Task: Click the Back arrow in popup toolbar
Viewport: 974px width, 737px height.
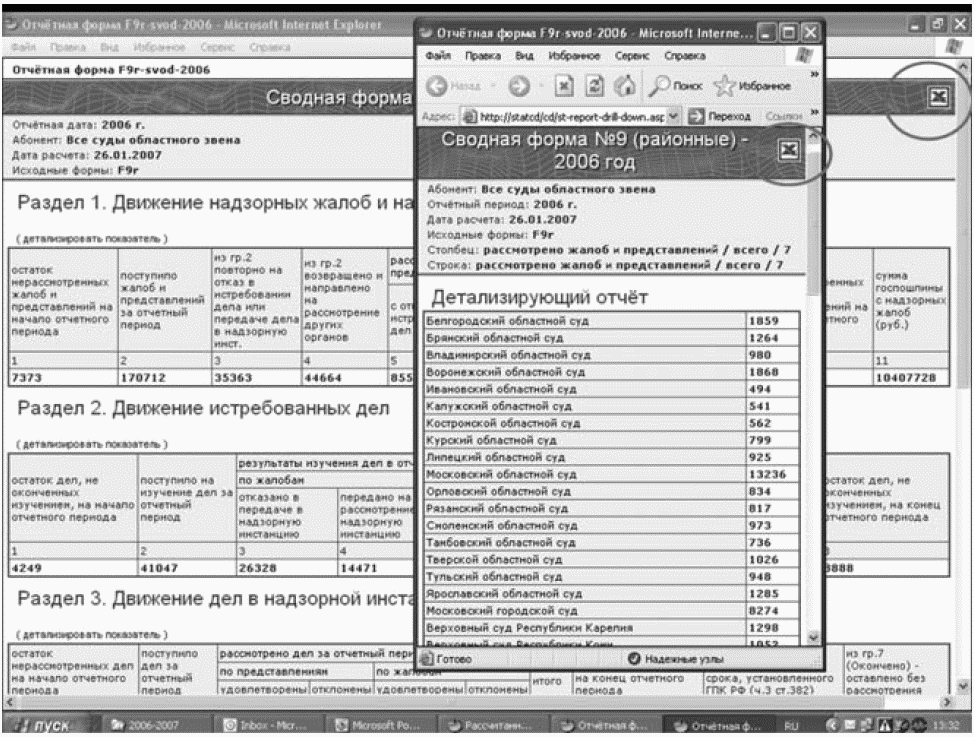Action: coord(437,86)
